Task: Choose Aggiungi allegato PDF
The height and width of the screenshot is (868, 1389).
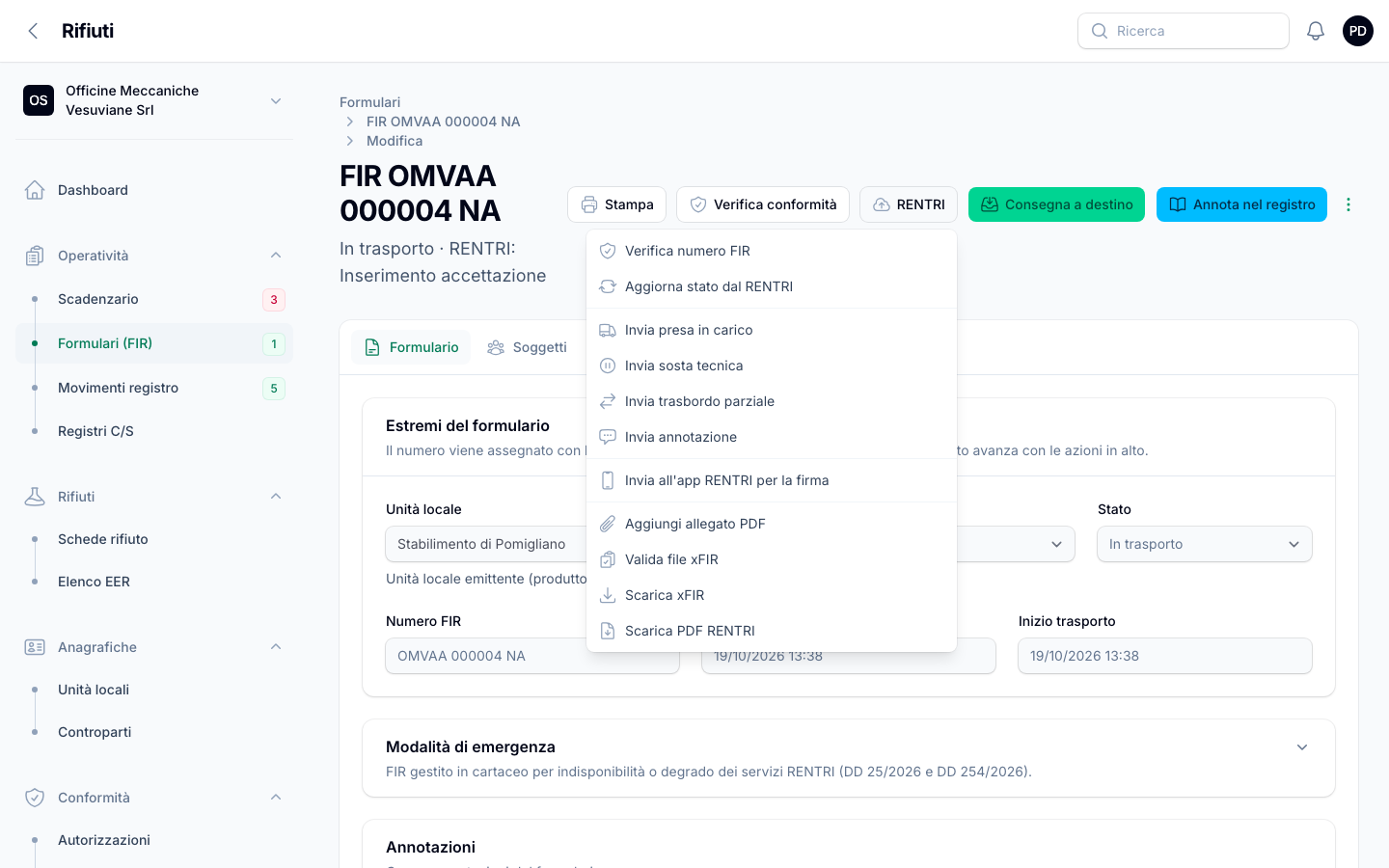Action: coord(772,524)
